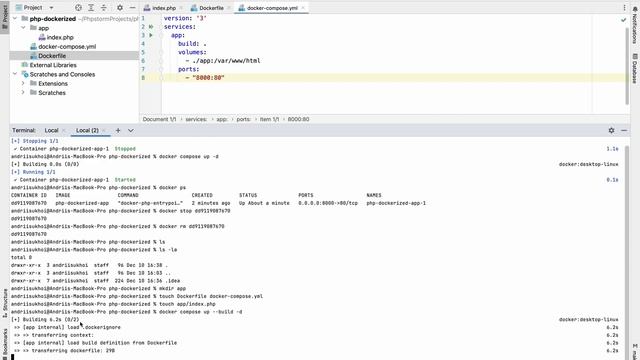Viewport: 640px width, 360px height.
Task: Select the Local (2) terminal tab
Action: pyautogui.click(x=87, y=130)
